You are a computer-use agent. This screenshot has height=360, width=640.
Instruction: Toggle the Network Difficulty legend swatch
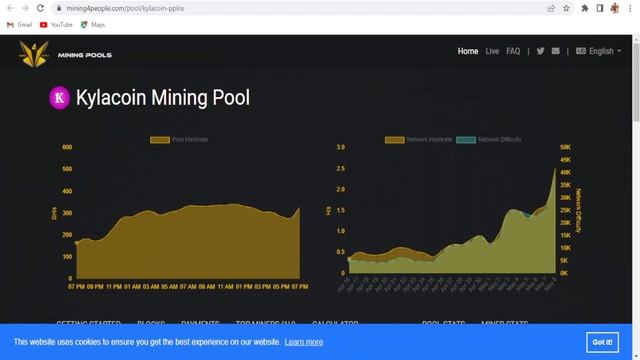(x=466, y=140)
